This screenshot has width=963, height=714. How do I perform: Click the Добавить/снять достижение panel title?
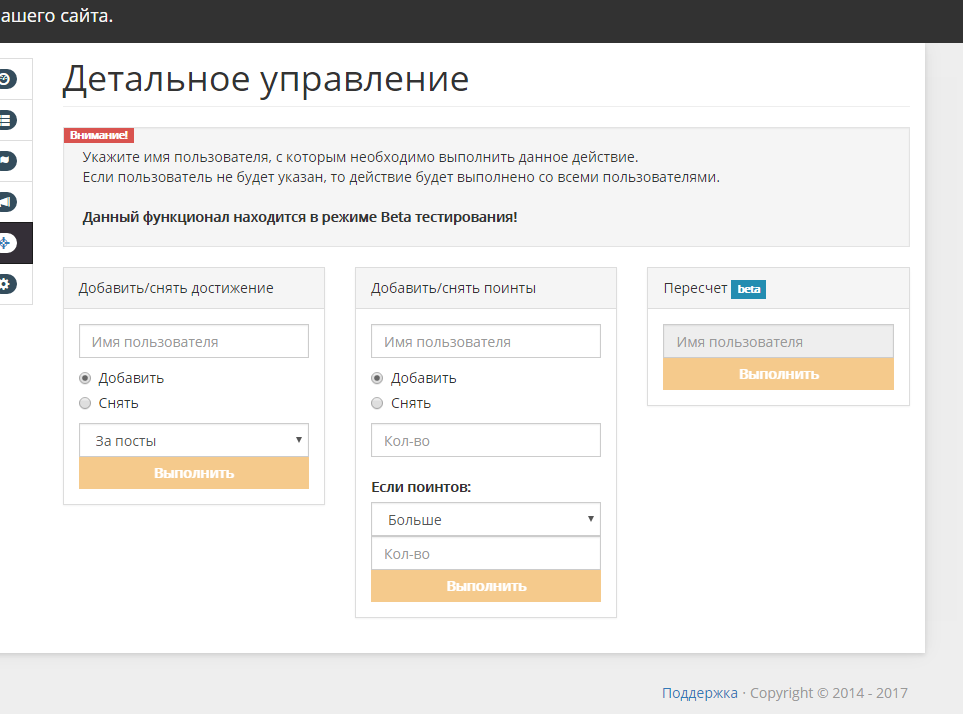coord(176,288)
